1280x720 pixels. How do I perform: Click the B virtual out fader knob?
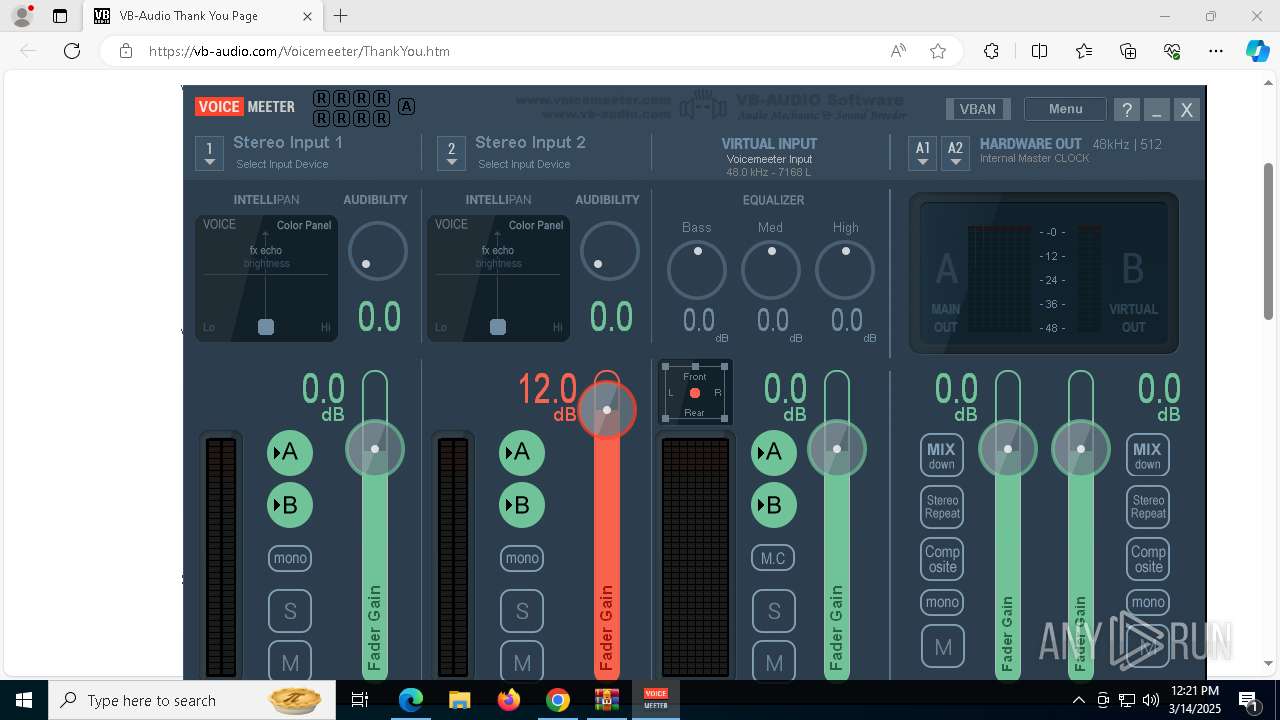coord(1081,449)
